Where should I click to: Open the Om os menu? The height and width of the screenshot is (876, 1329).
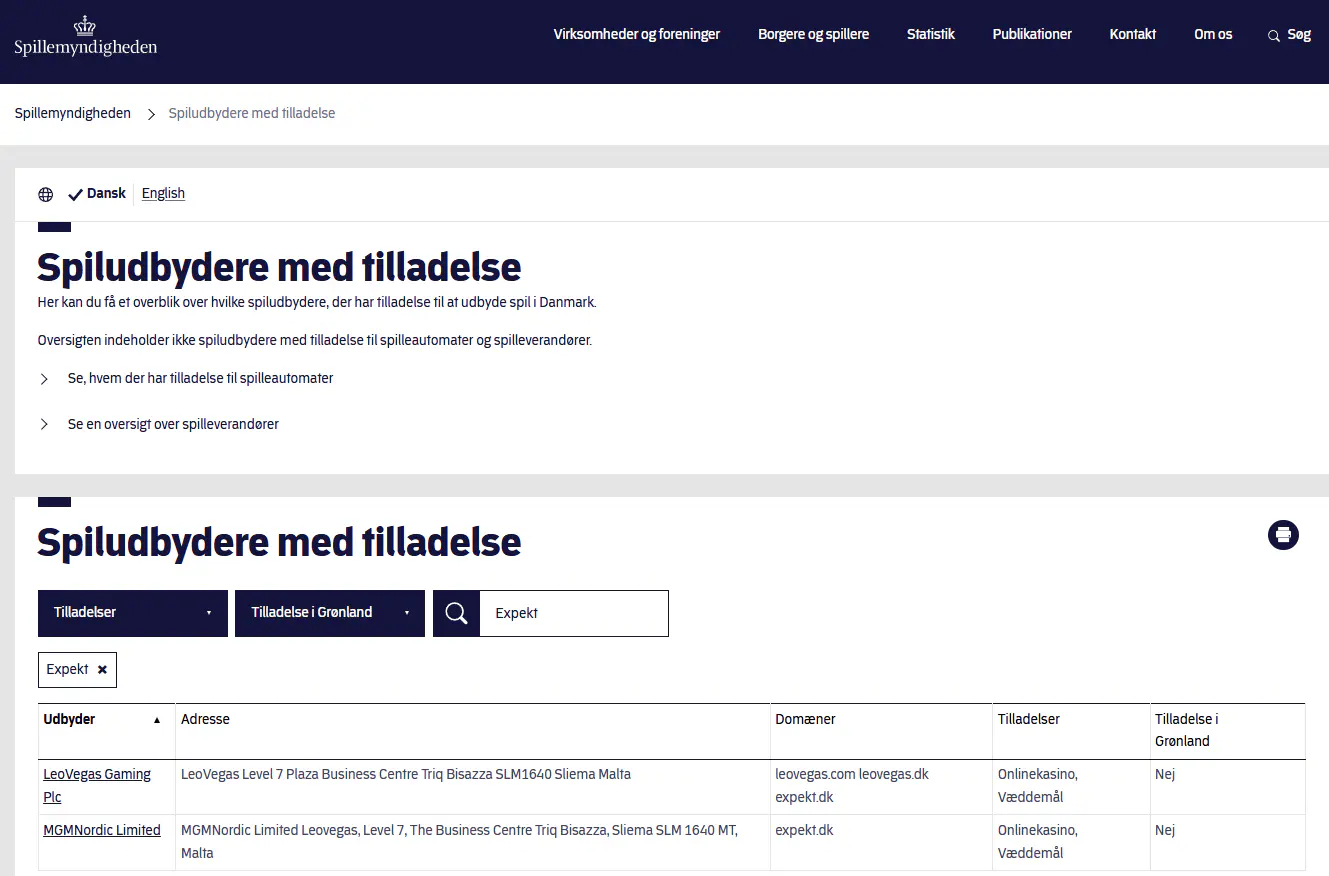click(x=1213, y=34)
